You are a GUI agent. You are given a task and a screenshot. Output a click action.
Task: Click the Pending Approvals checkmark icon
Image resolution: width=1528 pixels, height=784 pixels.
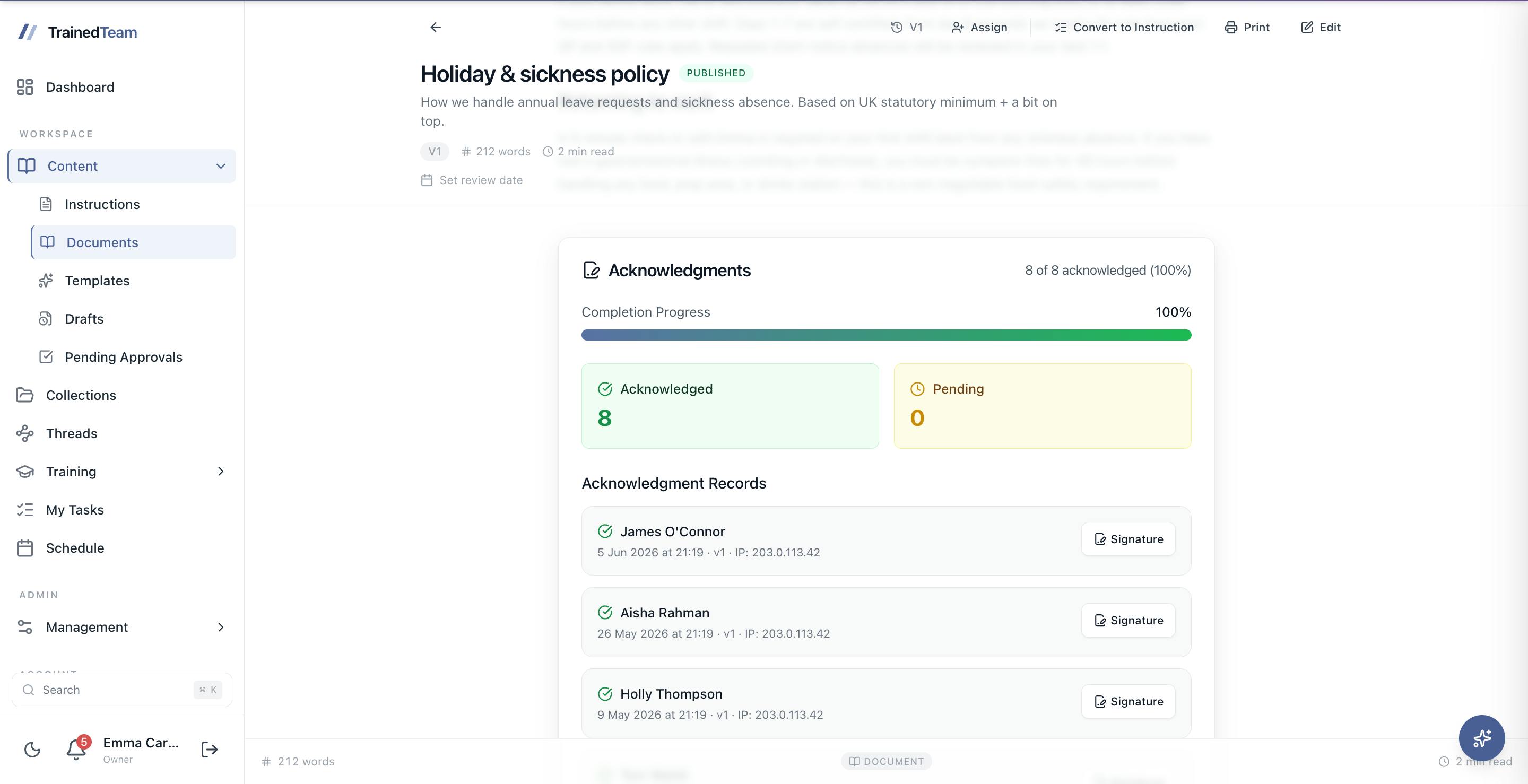46,357
